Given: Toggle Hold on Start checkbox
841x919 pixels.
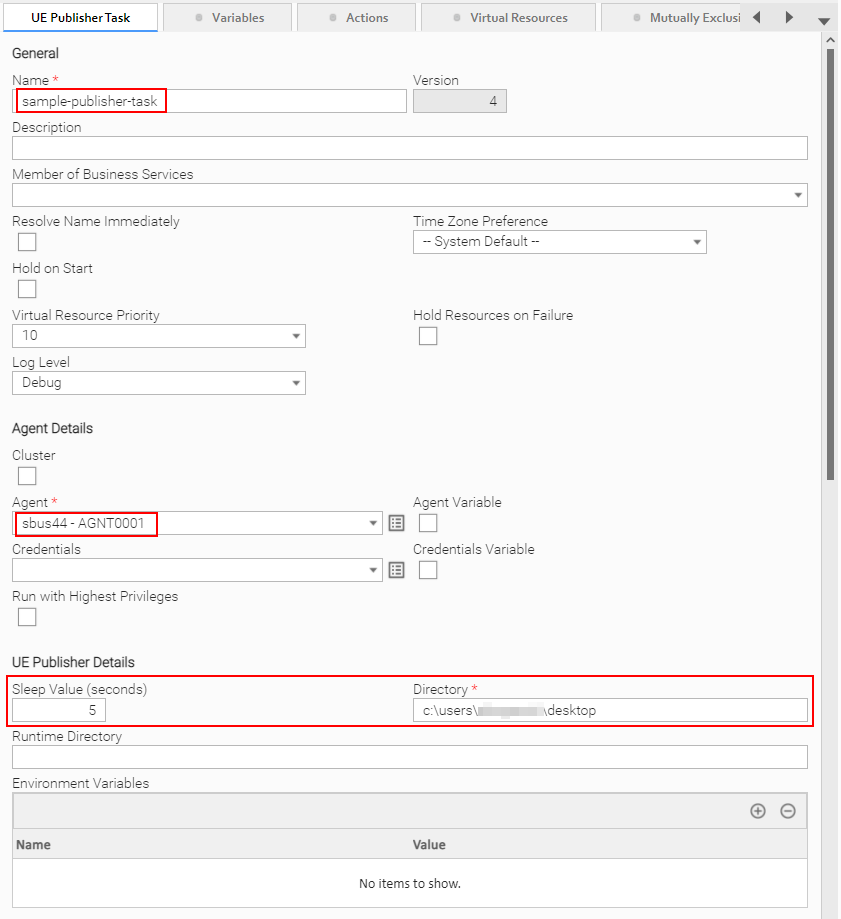Looking at the screenshot, I should coord(27,289).
